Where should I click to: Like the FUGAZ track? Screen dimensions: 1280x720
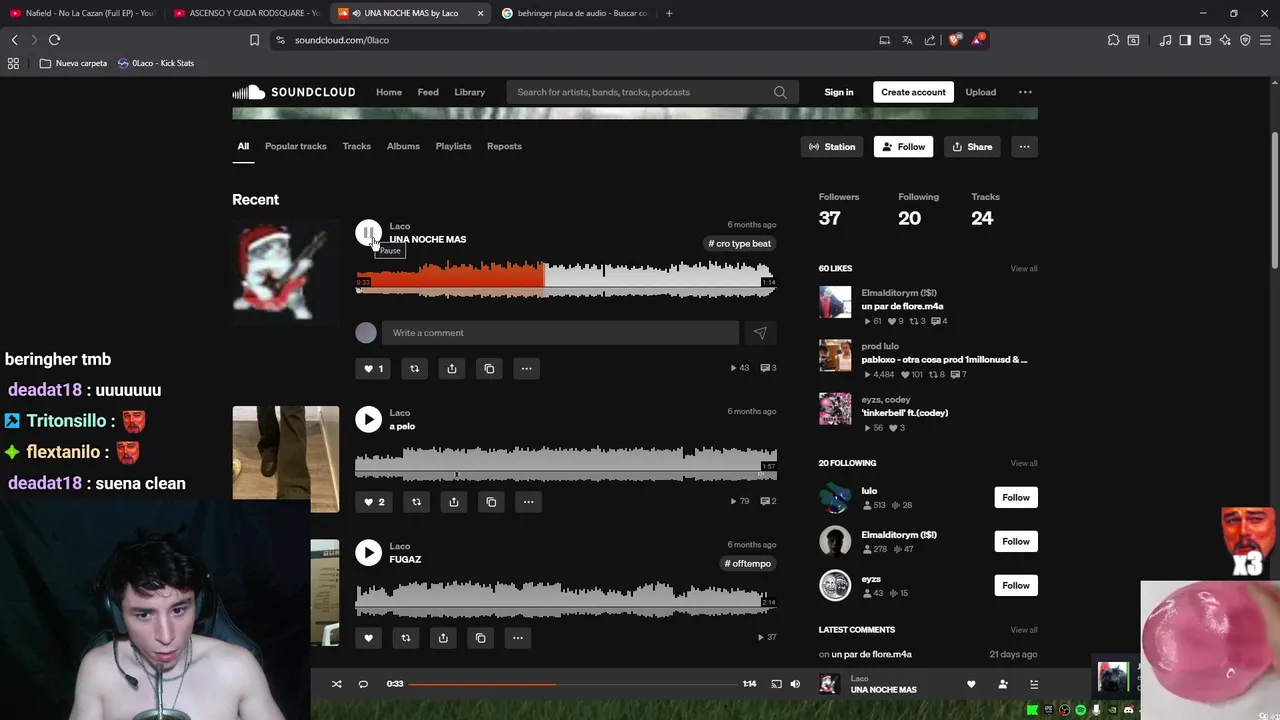(368, 638)
